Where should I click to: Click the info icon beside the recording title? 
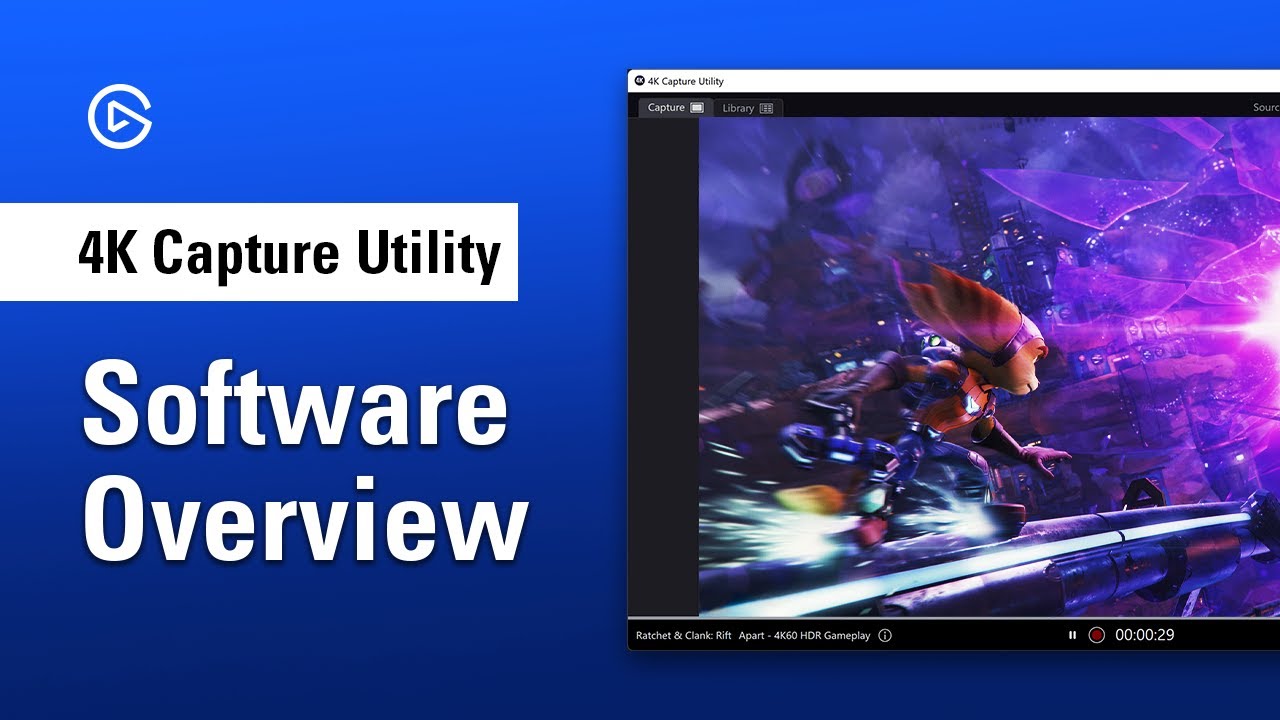[x=885, y=635]
